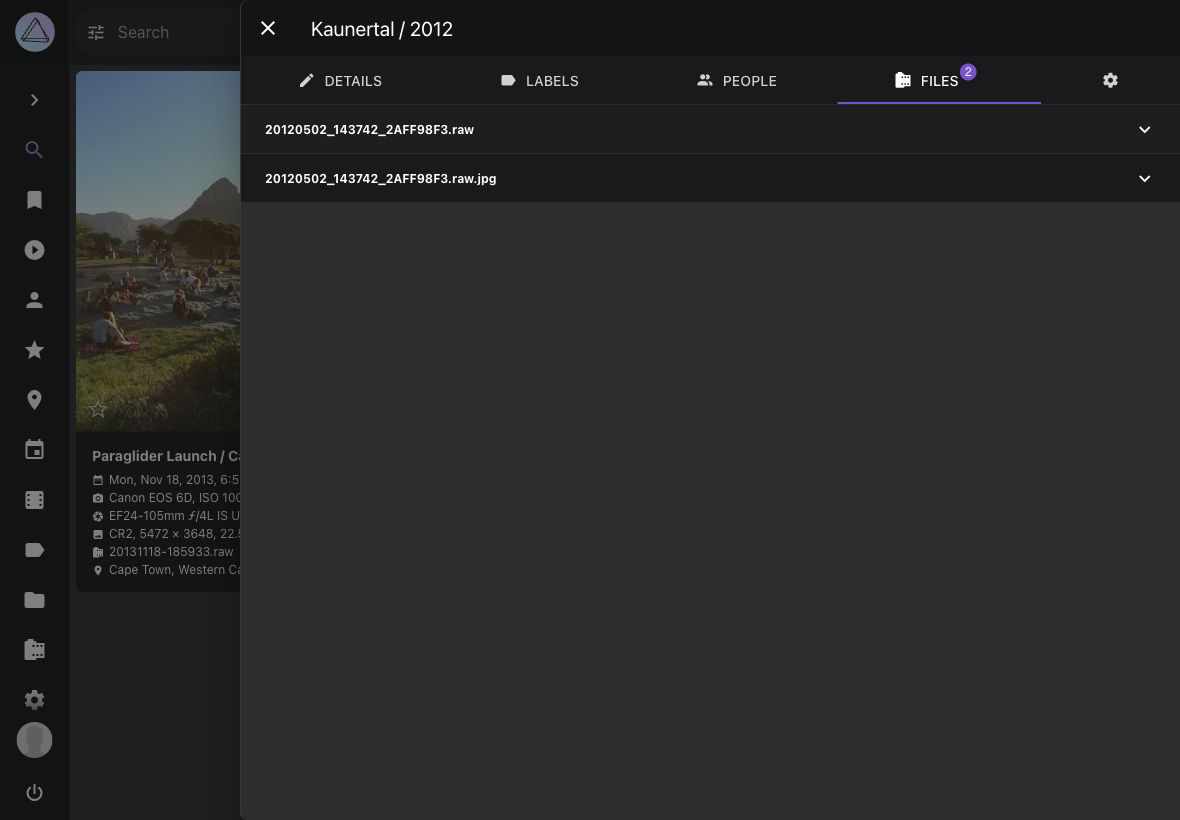Toggle favorite star on the paraglider photo

tap(97, 408)
